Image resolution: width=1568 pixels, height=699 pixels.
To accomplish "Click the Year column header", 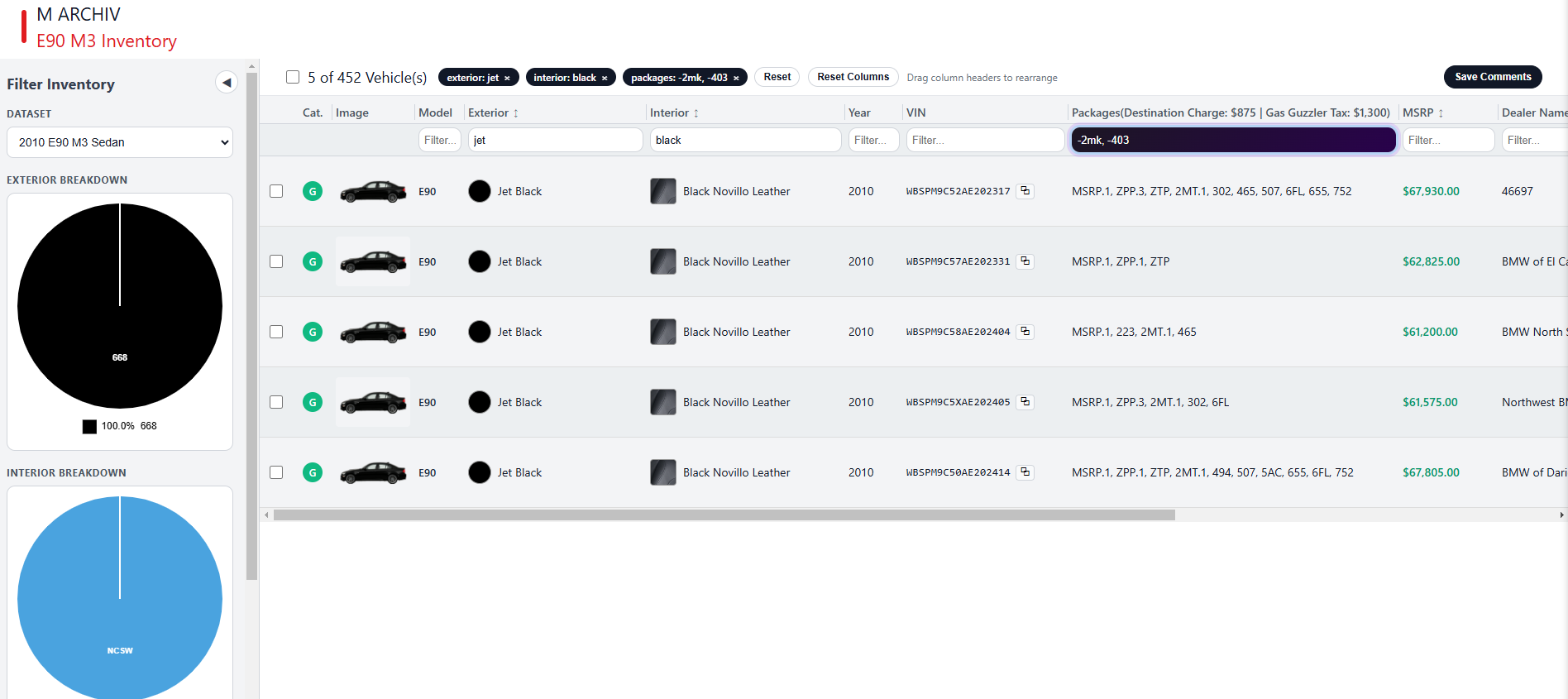I will (859, 113).
